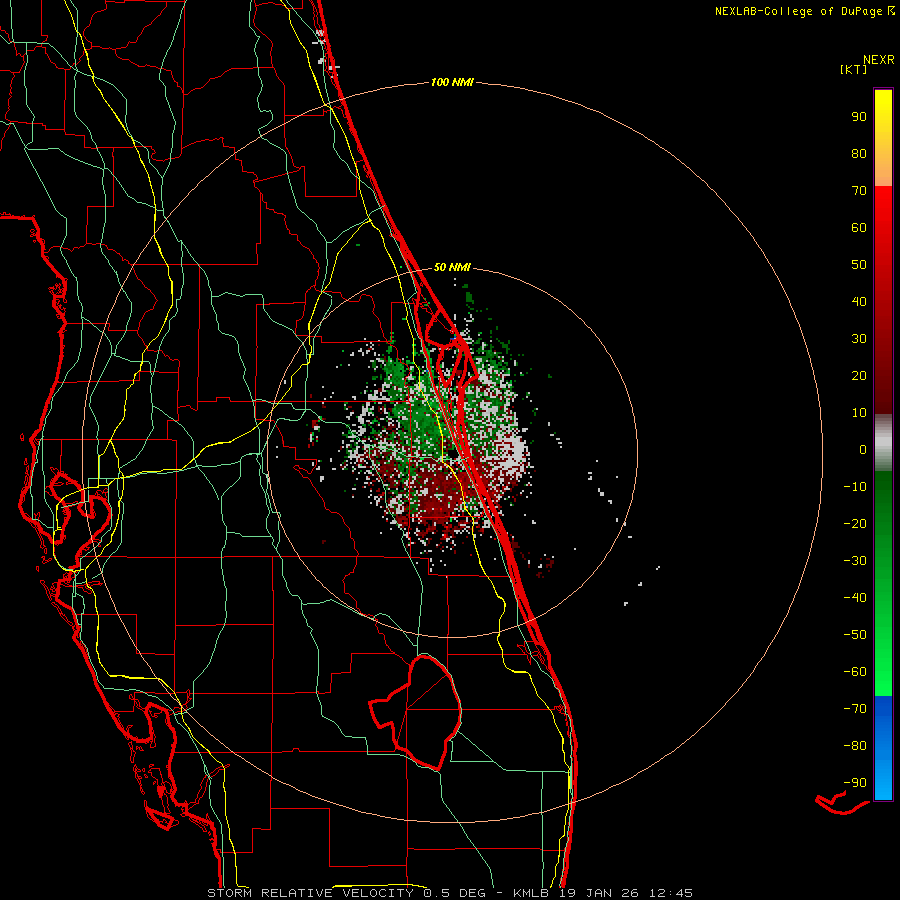Click the 70 value on the velocity scale
Image resolution: width=900 pixels, height=900 pixels.
pyautogui.click(x=859, y=191)
